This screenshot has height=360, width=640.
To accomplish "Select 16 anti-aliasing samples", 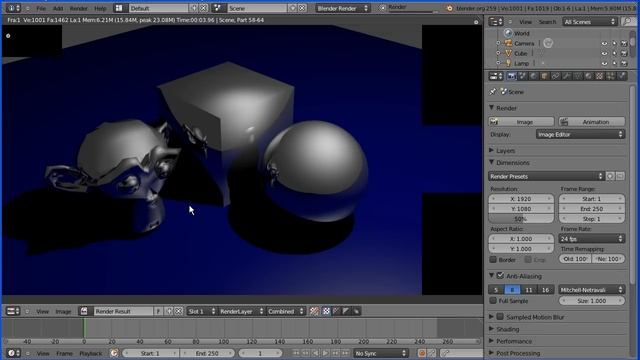I will click(546, 290).
